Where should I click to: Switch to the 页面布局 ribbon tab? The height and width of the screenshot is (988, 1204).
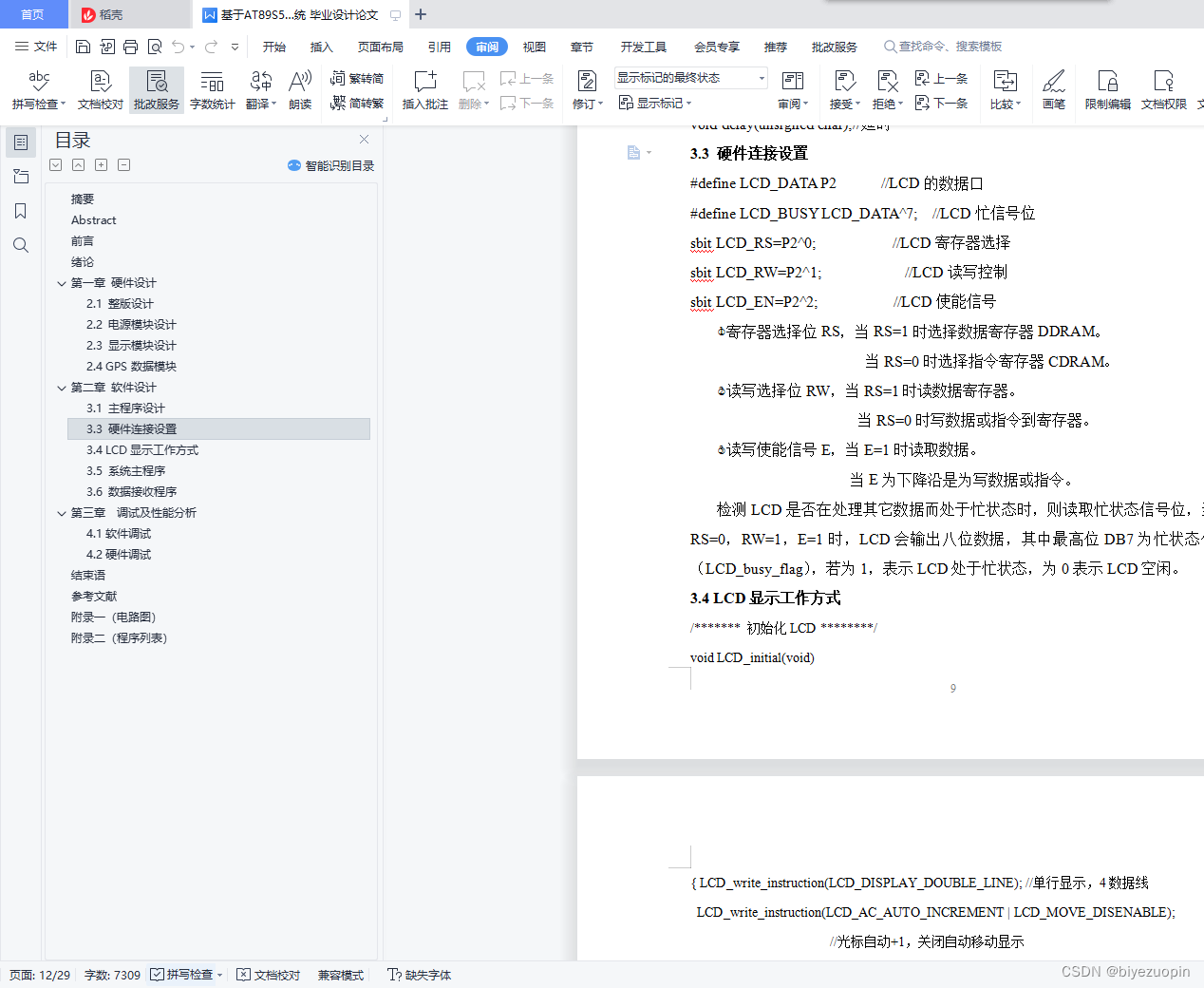380,47
